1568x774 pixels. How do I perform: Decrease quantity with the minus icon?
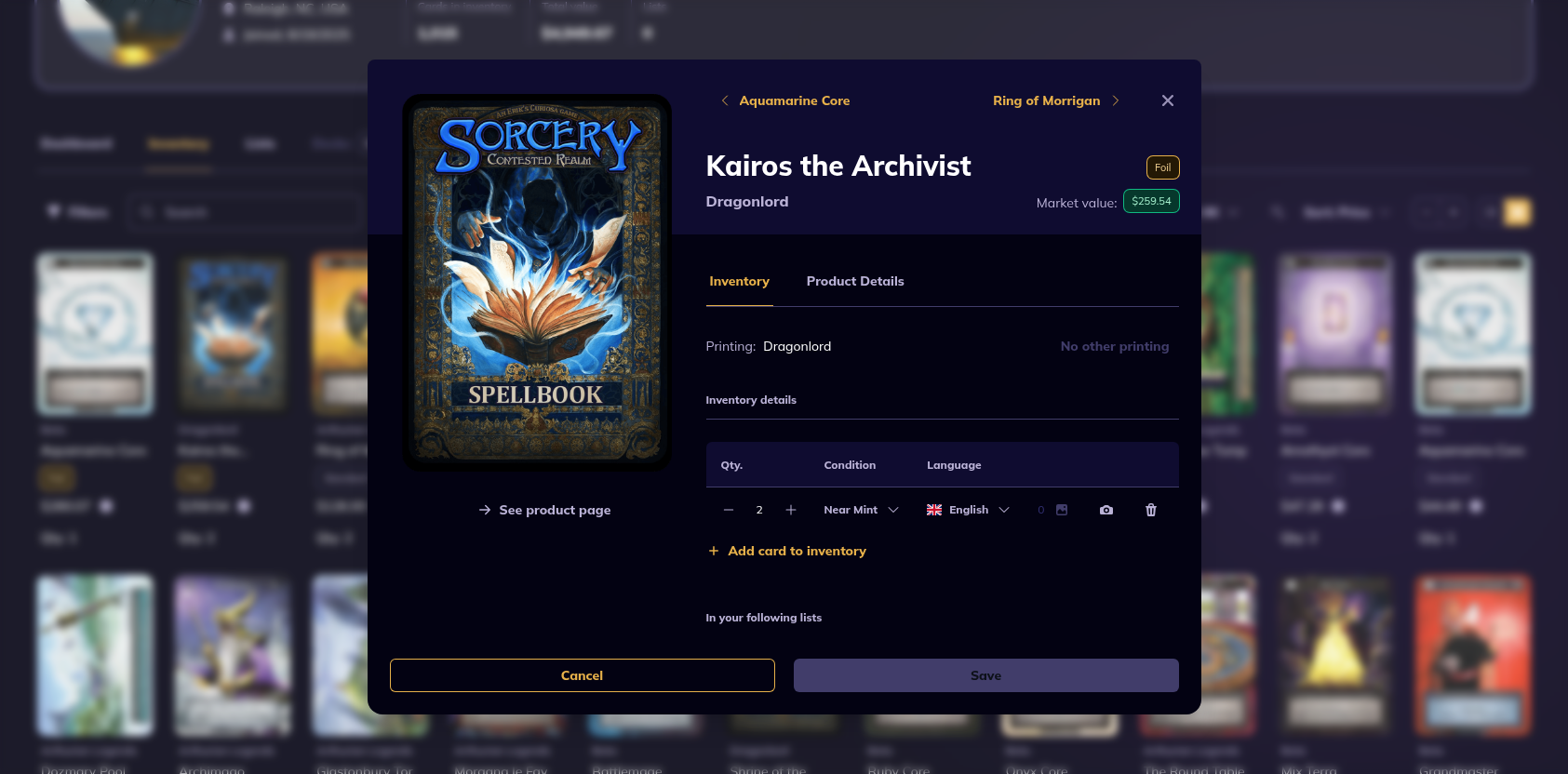(729, 510)
